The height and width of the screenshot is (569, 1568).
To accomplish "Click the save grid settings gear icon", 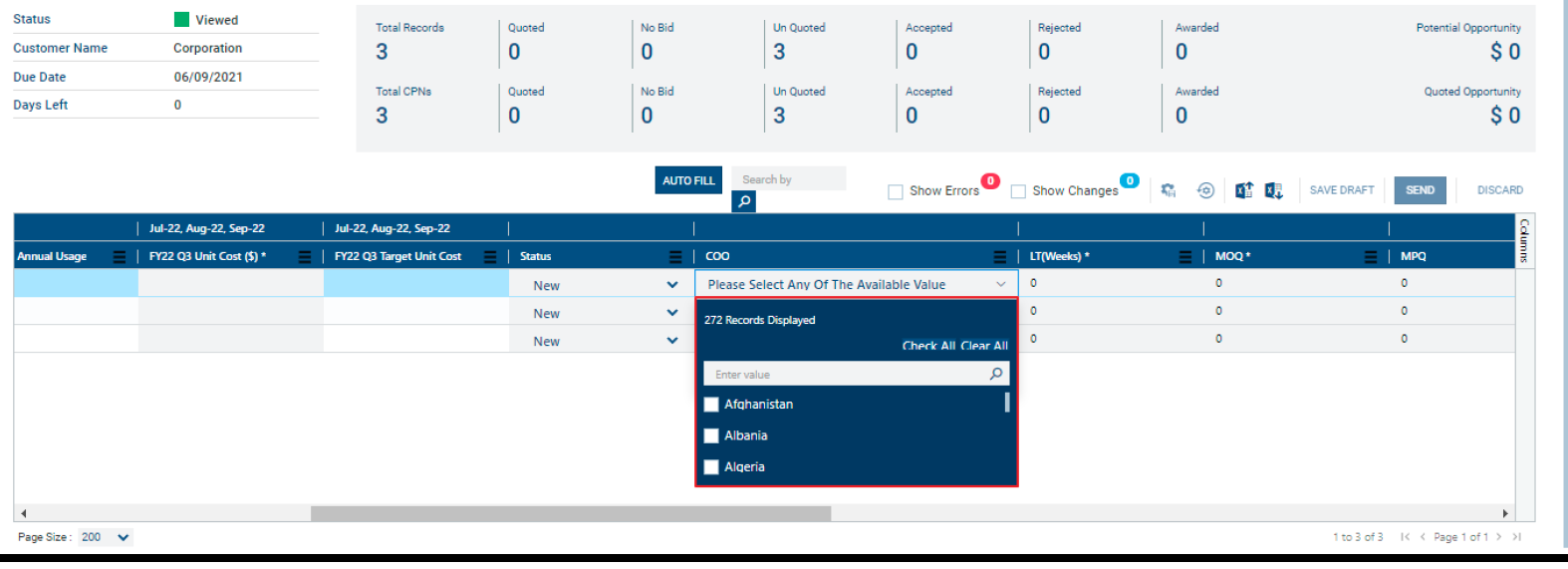I will 1169,189.
